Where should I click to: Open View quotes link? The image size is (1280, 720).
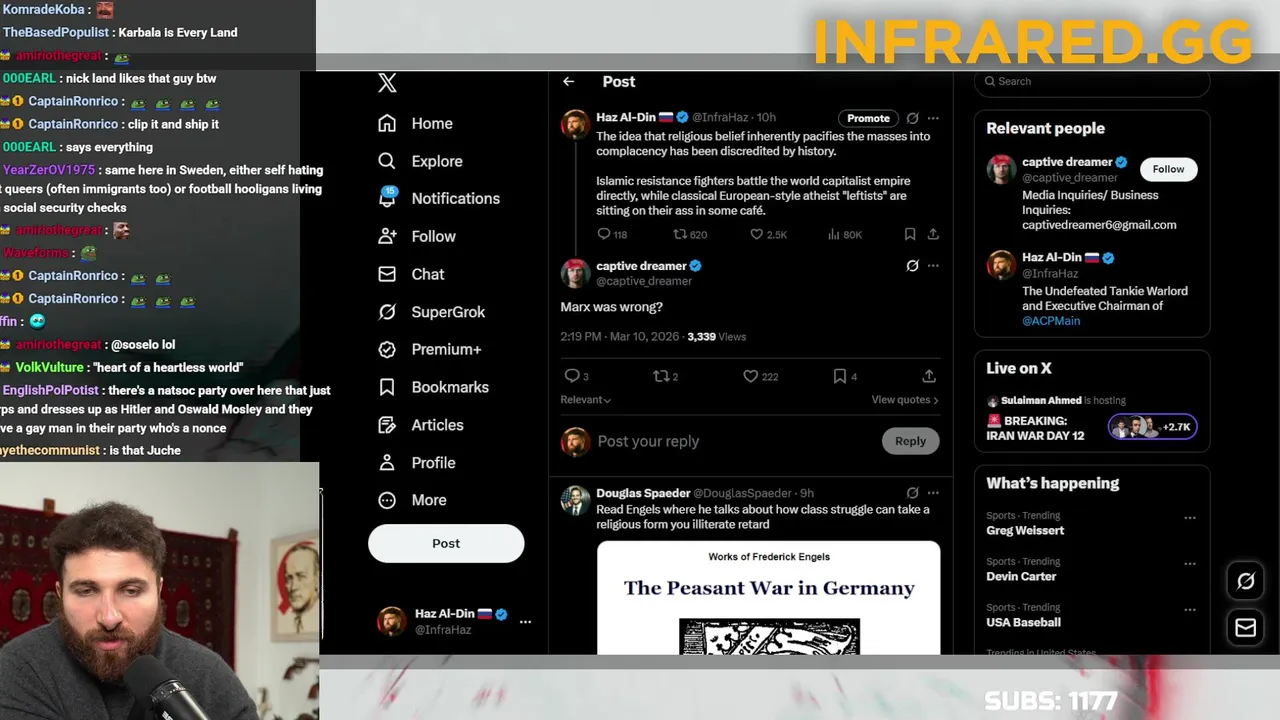click(x=905, y=400)
